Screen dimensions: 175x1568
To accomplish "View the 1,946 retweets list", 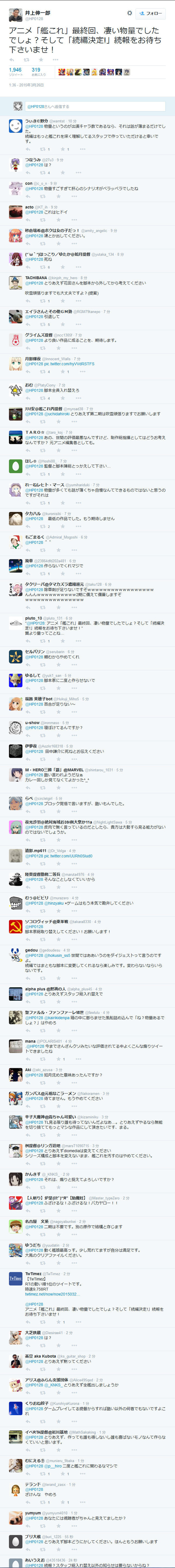I will coord(15,71).
